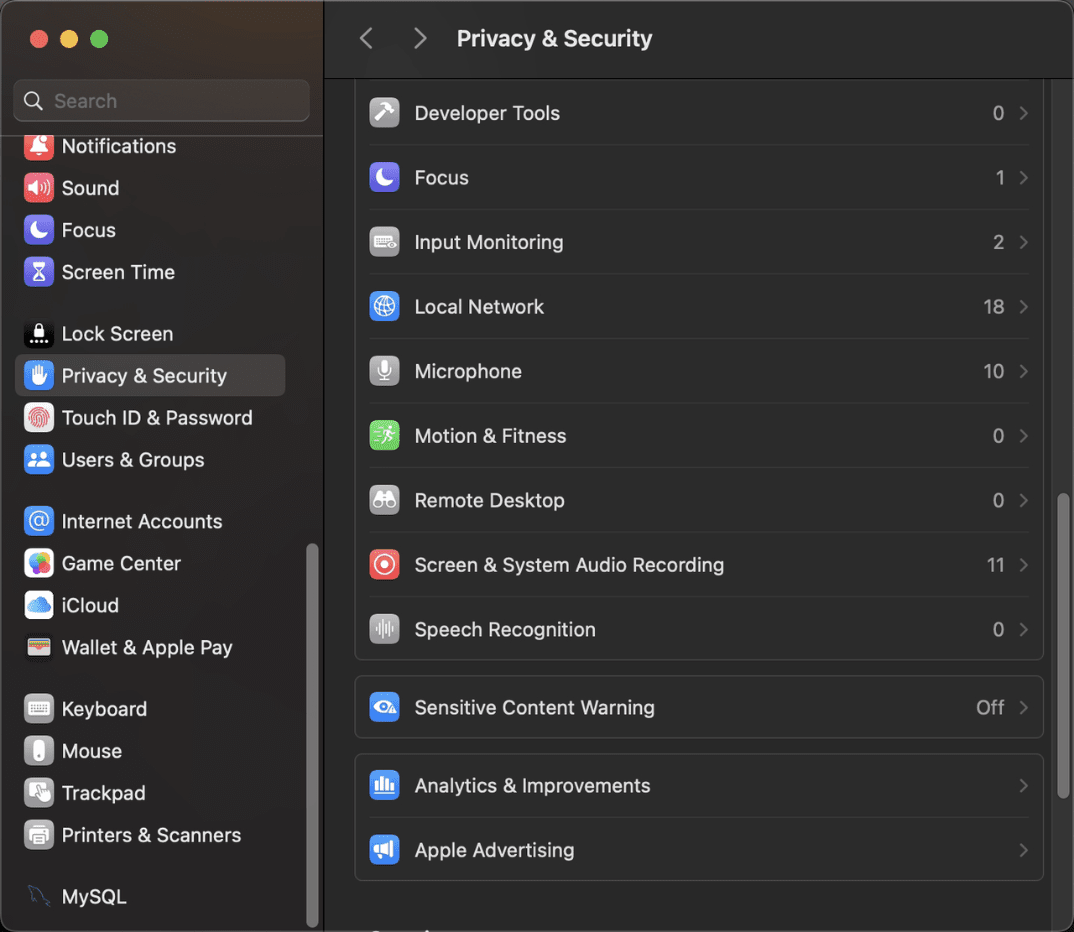The height and width of the screenshot is (932, 1074).
Task: Click the Users & Groups icon
Action: pyautogui.click(x=39, y=459)
